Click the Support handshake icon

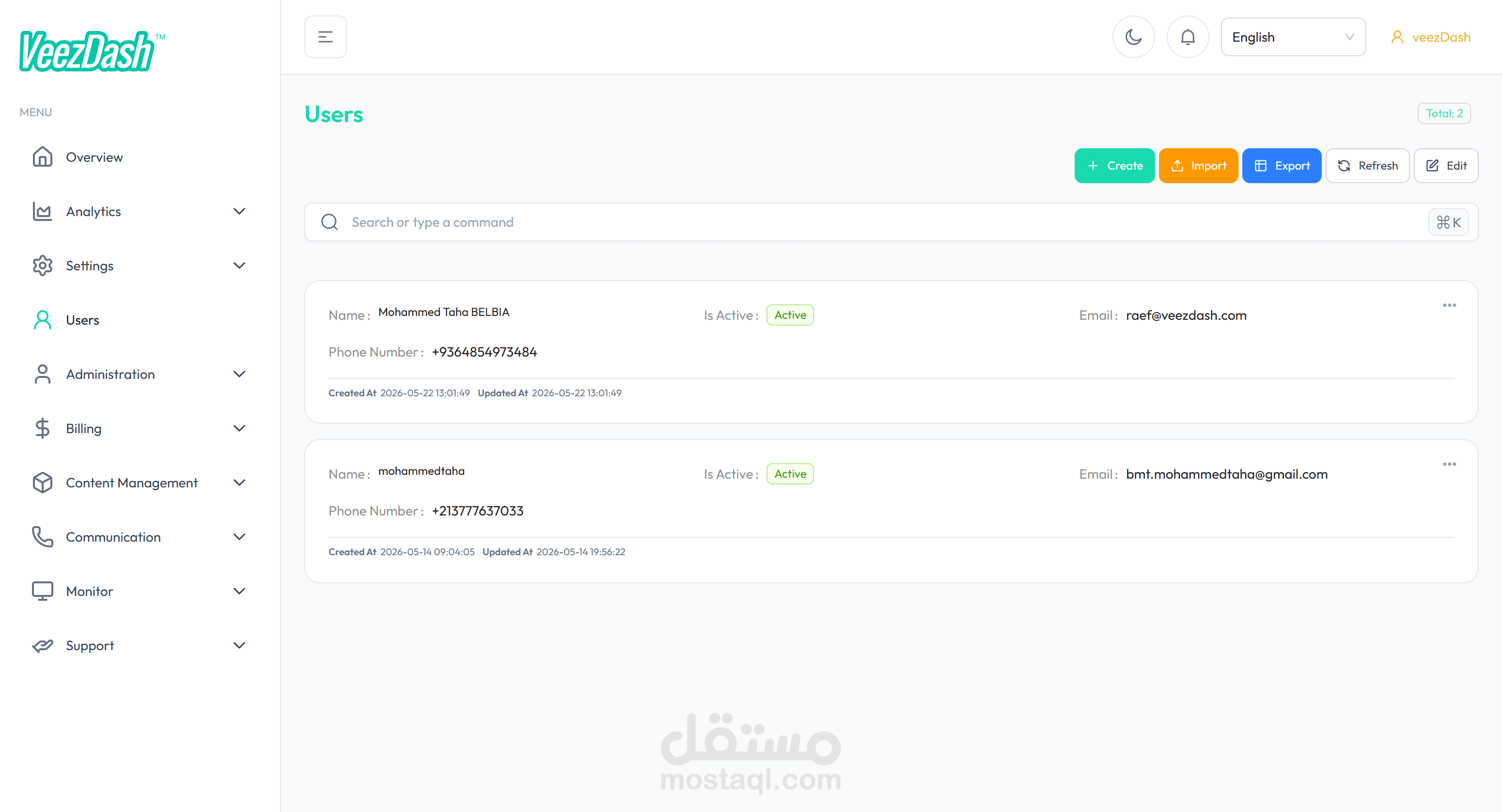pos(43,645)
